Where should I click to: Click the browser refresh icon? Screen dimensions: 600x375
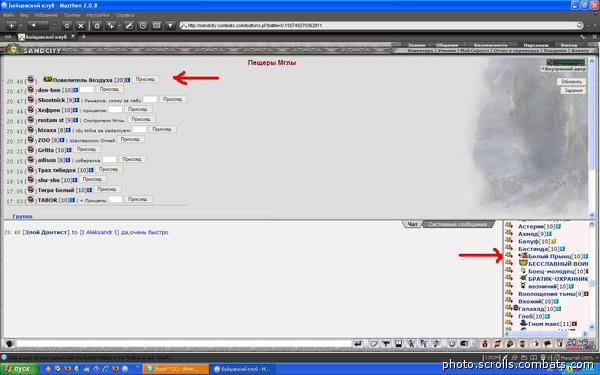[67, 26]
